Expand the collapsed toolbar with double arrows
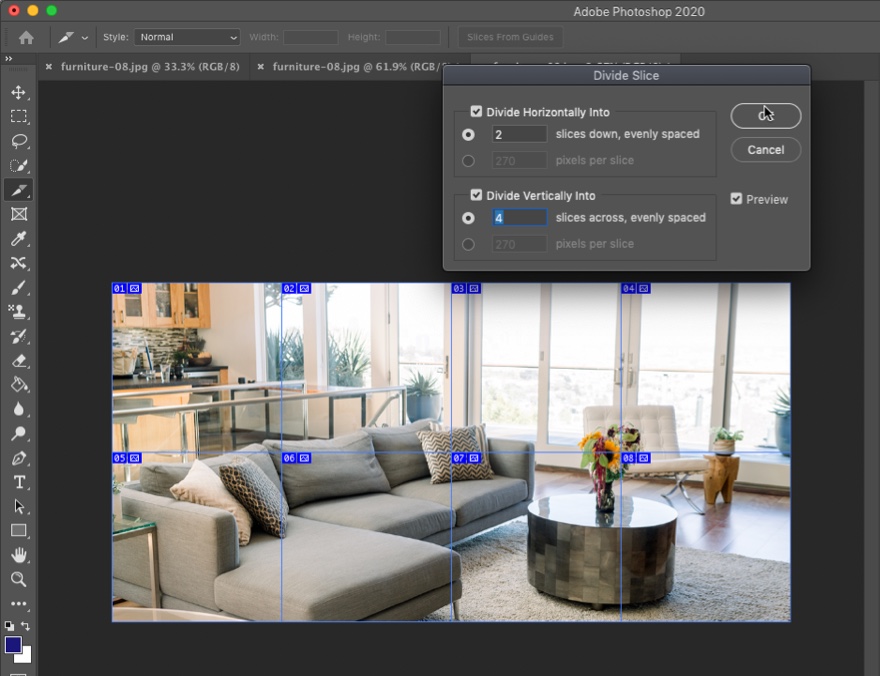Image resolution: width=880 pixels, height=676 pixels. point(8,59)
